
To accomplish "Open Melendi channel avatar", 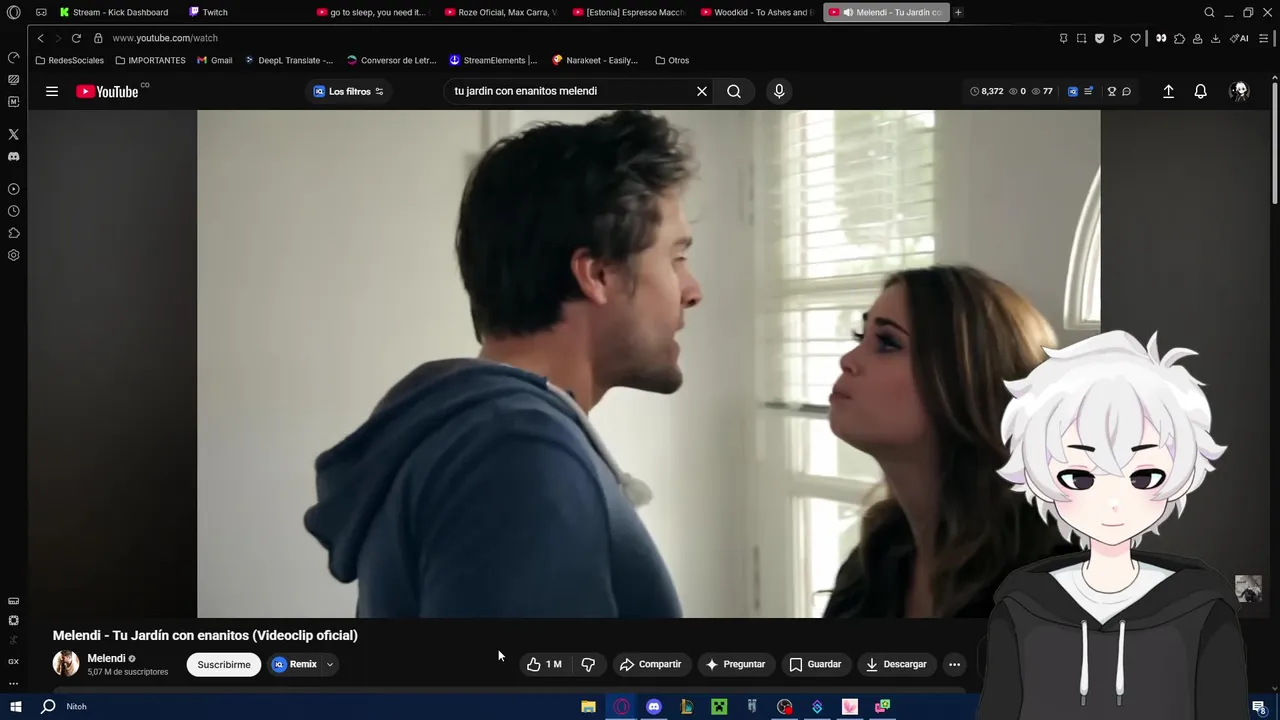I will click(66, 664).
